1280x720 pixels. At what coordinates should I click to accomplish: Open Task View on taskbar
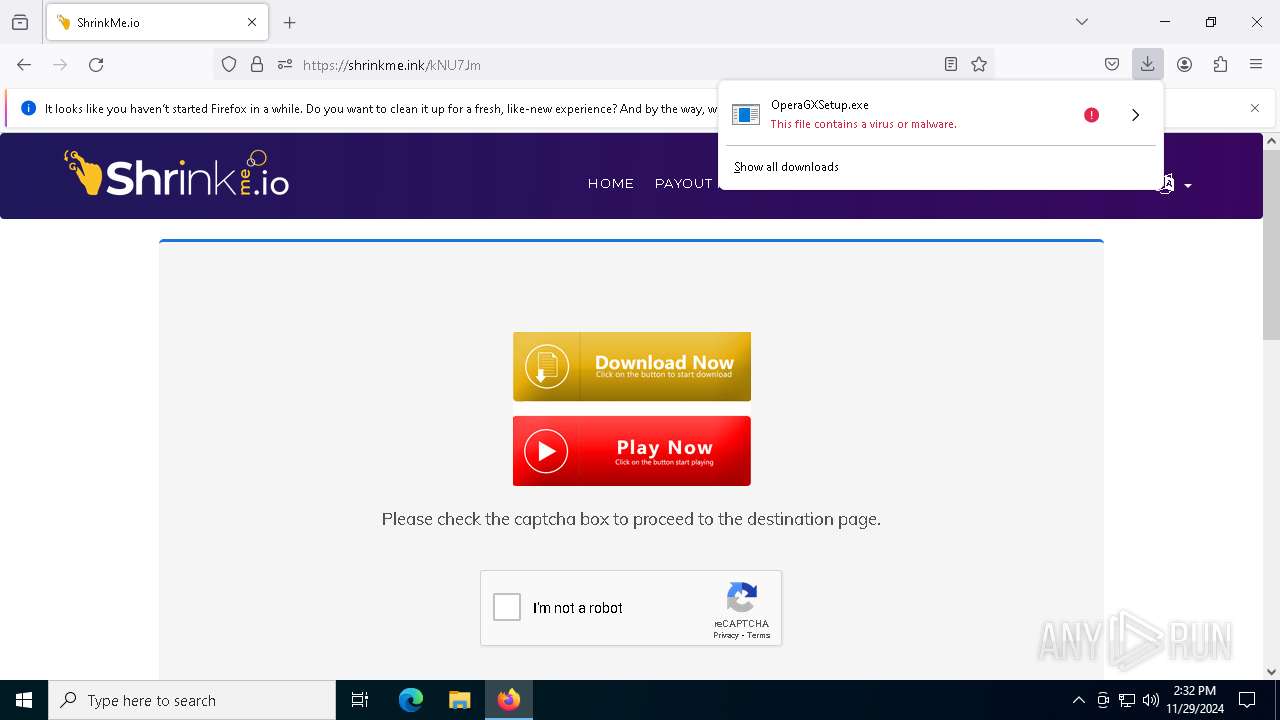point(360,700)
